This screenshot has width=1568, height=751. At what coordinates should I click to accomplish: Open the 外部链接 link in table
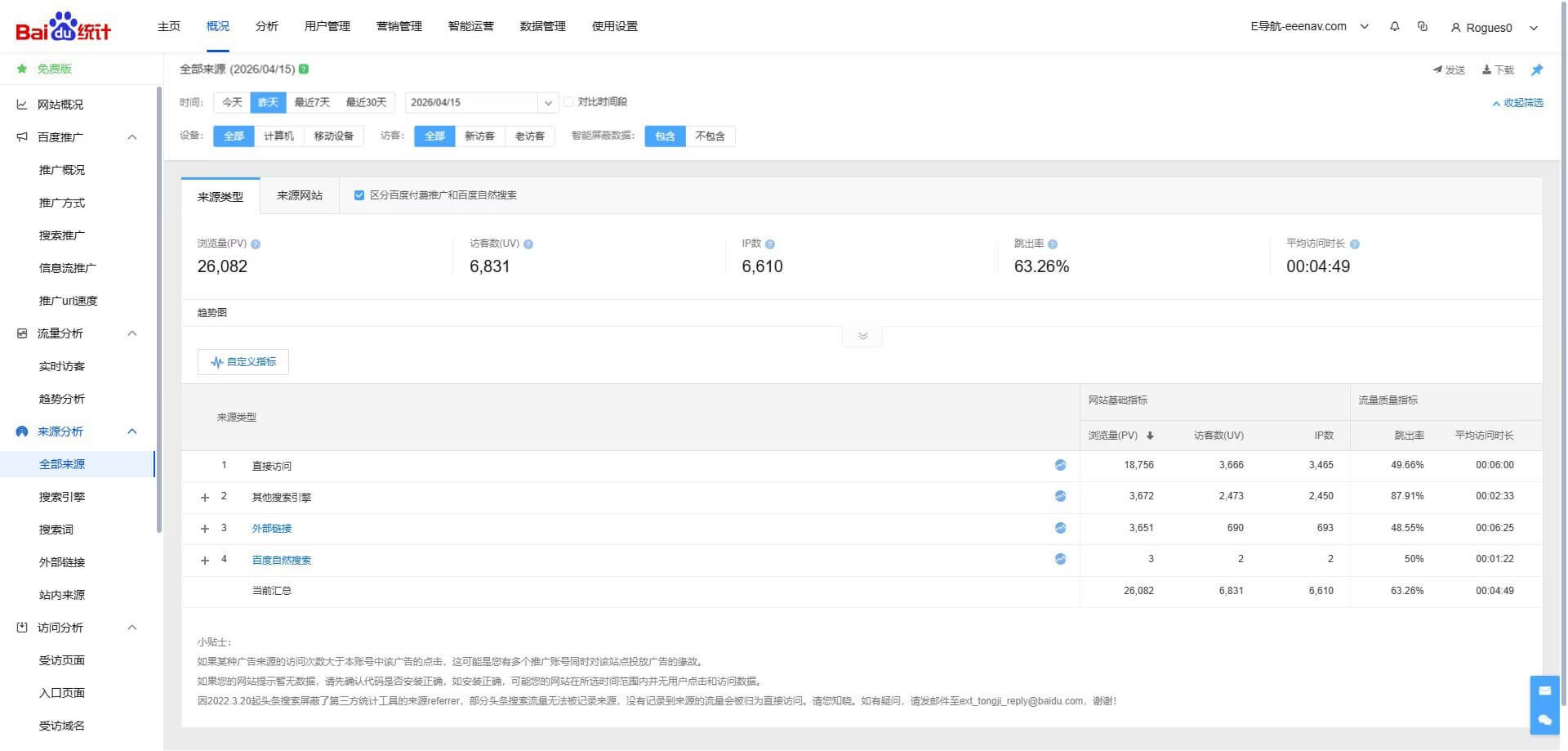[272, 529]
